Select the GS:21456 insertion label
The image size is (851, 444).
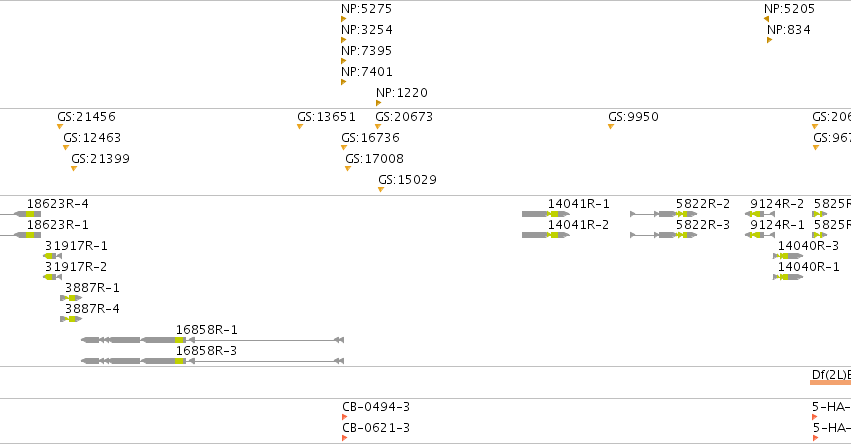86,117
